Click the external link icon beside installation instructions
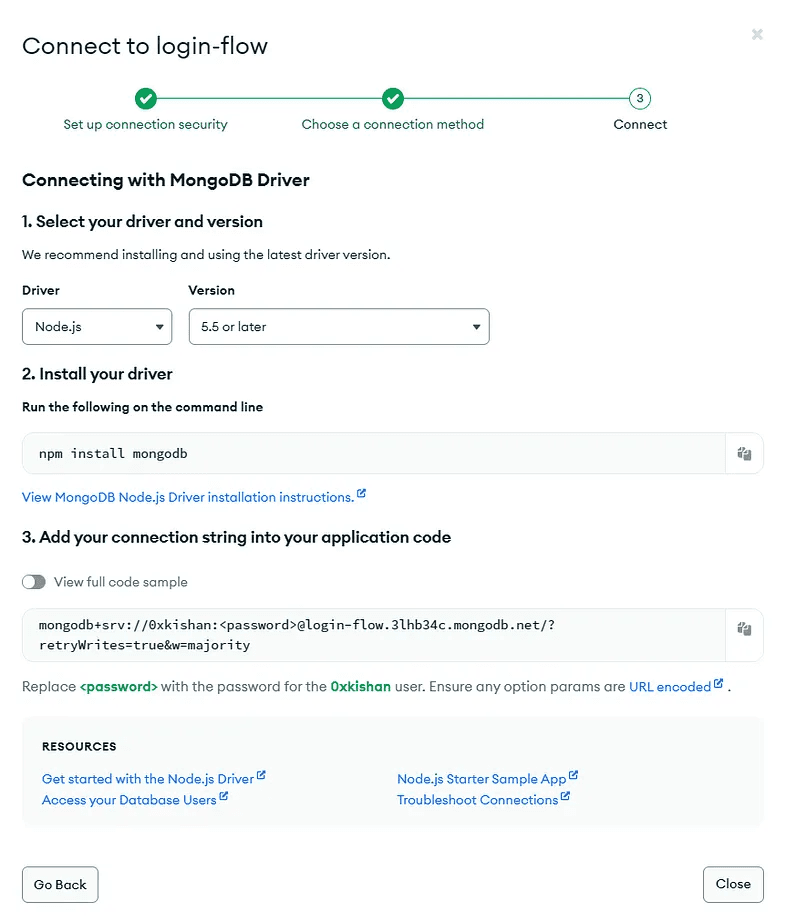 click(x=362, y=494)
